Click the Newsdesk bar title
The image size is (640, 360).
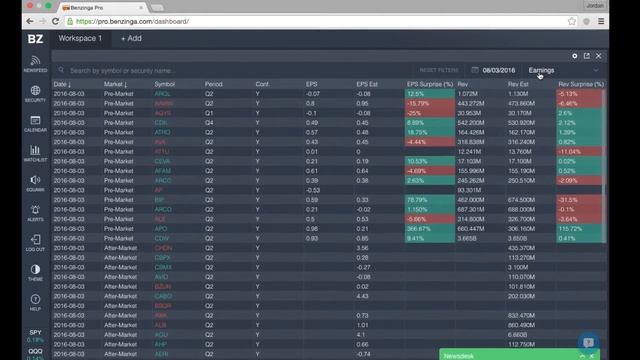[459, 356]
